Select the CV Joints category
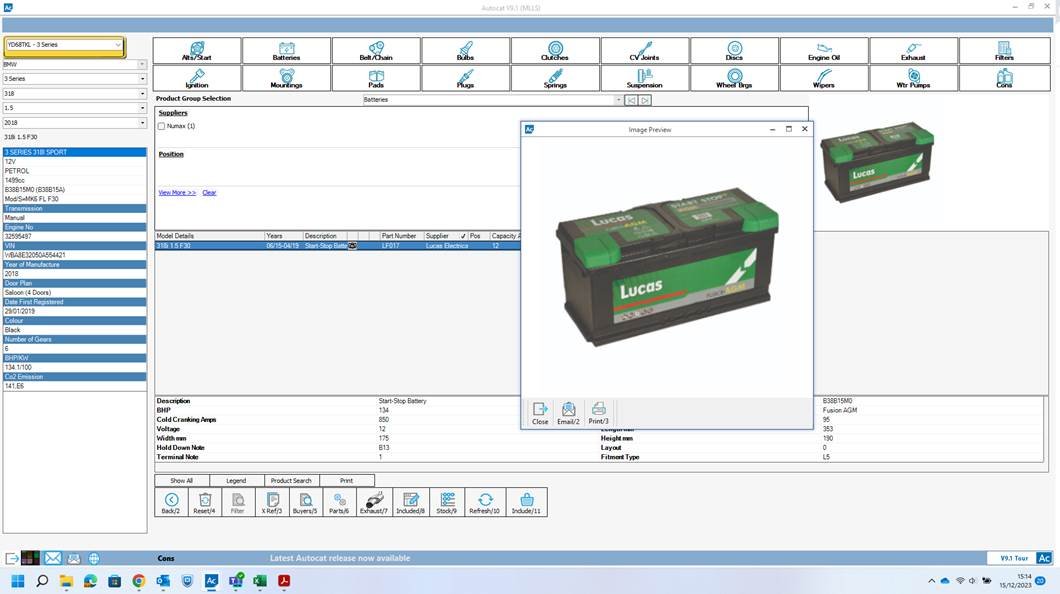 (645, 51)
